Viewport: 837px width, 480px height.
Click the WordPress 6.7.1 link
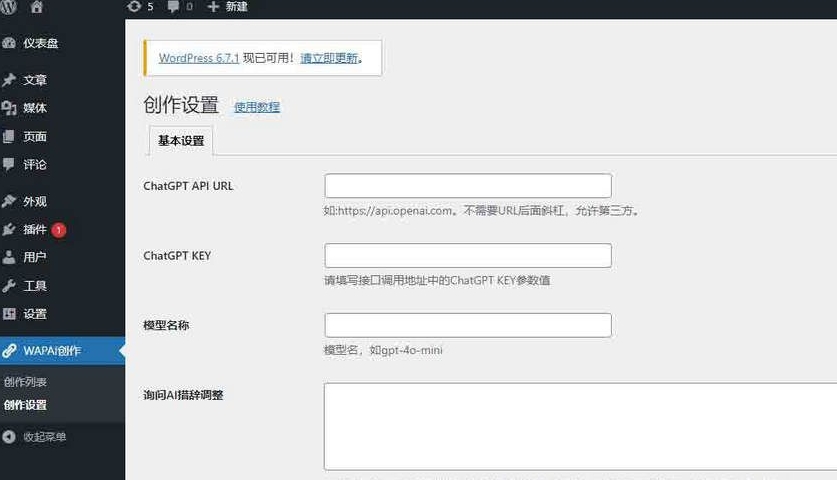click(199, 58)
